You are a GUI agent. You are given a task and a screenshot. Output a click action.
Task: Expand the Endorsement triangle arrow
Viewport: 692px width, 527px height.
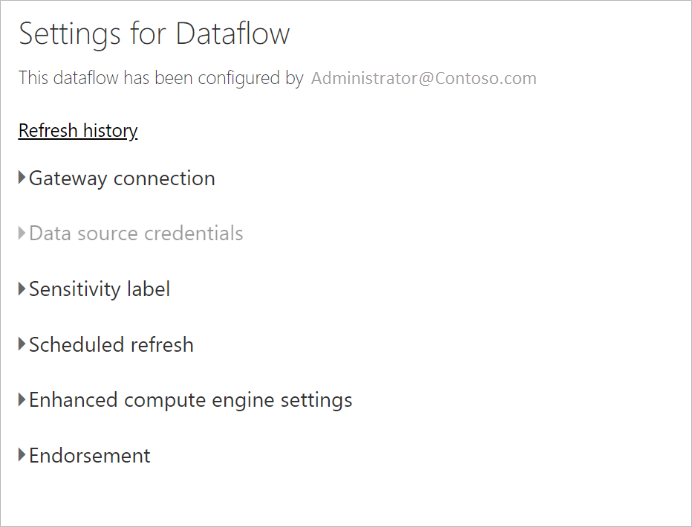point(23,456)
